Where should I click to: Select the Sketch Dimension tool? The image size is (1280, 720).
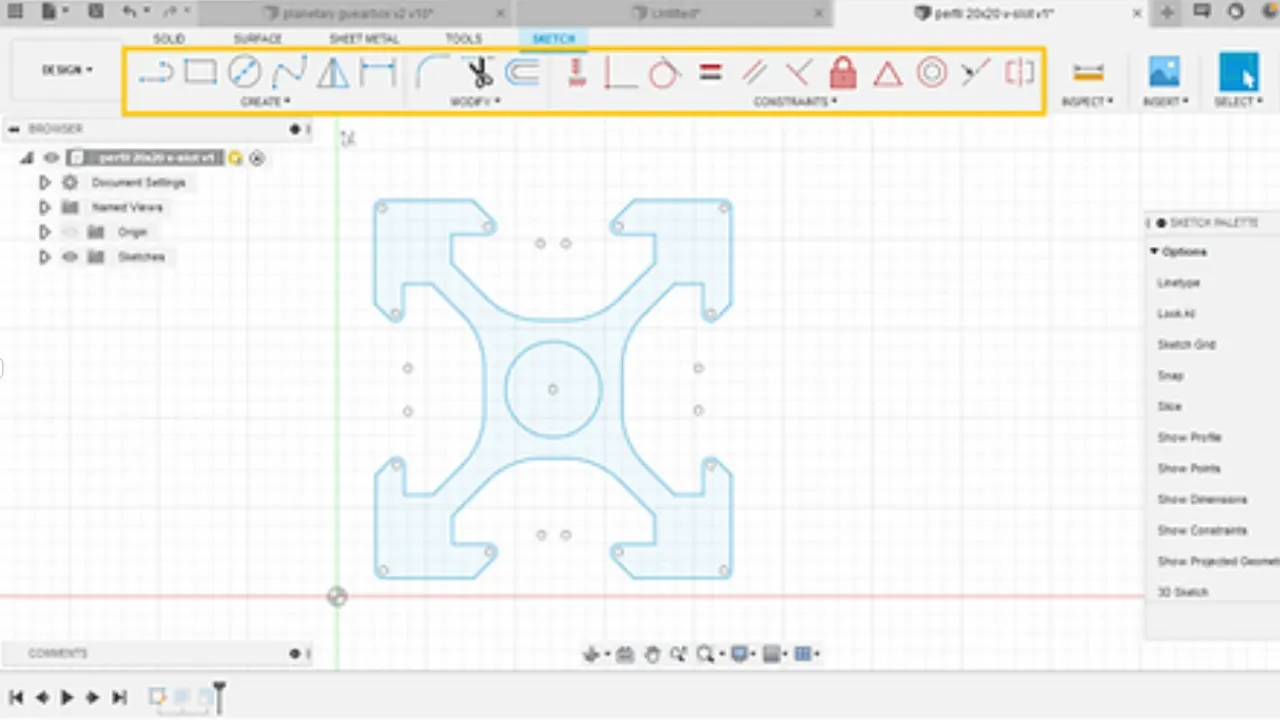tap(378, 72)
